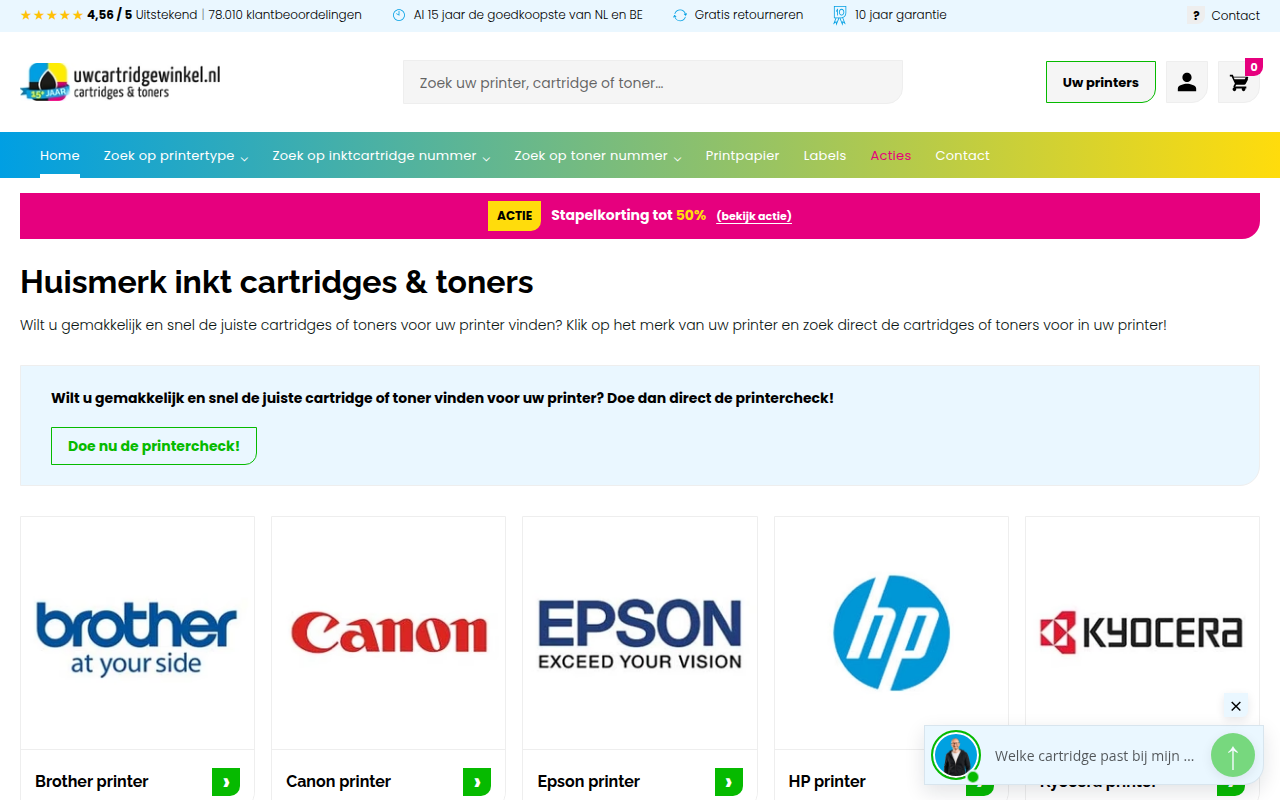Click the 10 jaar garantie badge icon

(839, 15)
